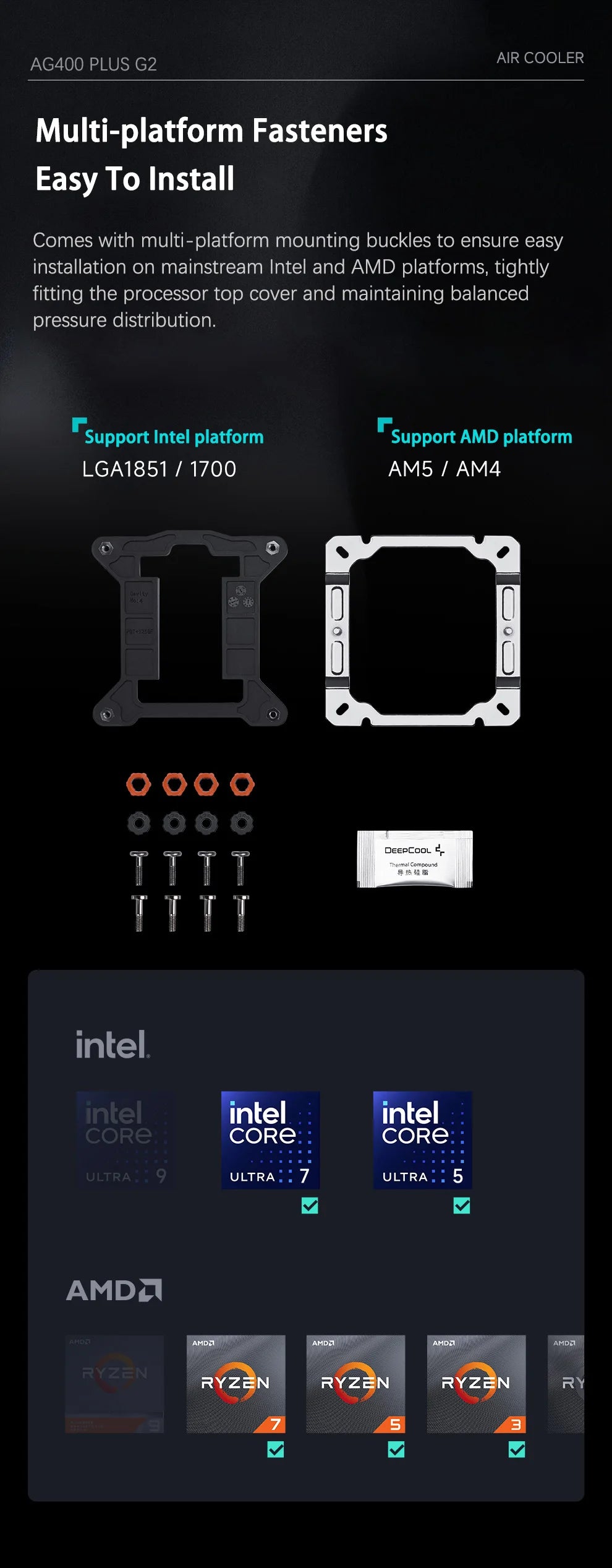Click the AMD Ryzen 7 badge
The width and height of the screenshot is (612, 1568).
point(236,1384)
